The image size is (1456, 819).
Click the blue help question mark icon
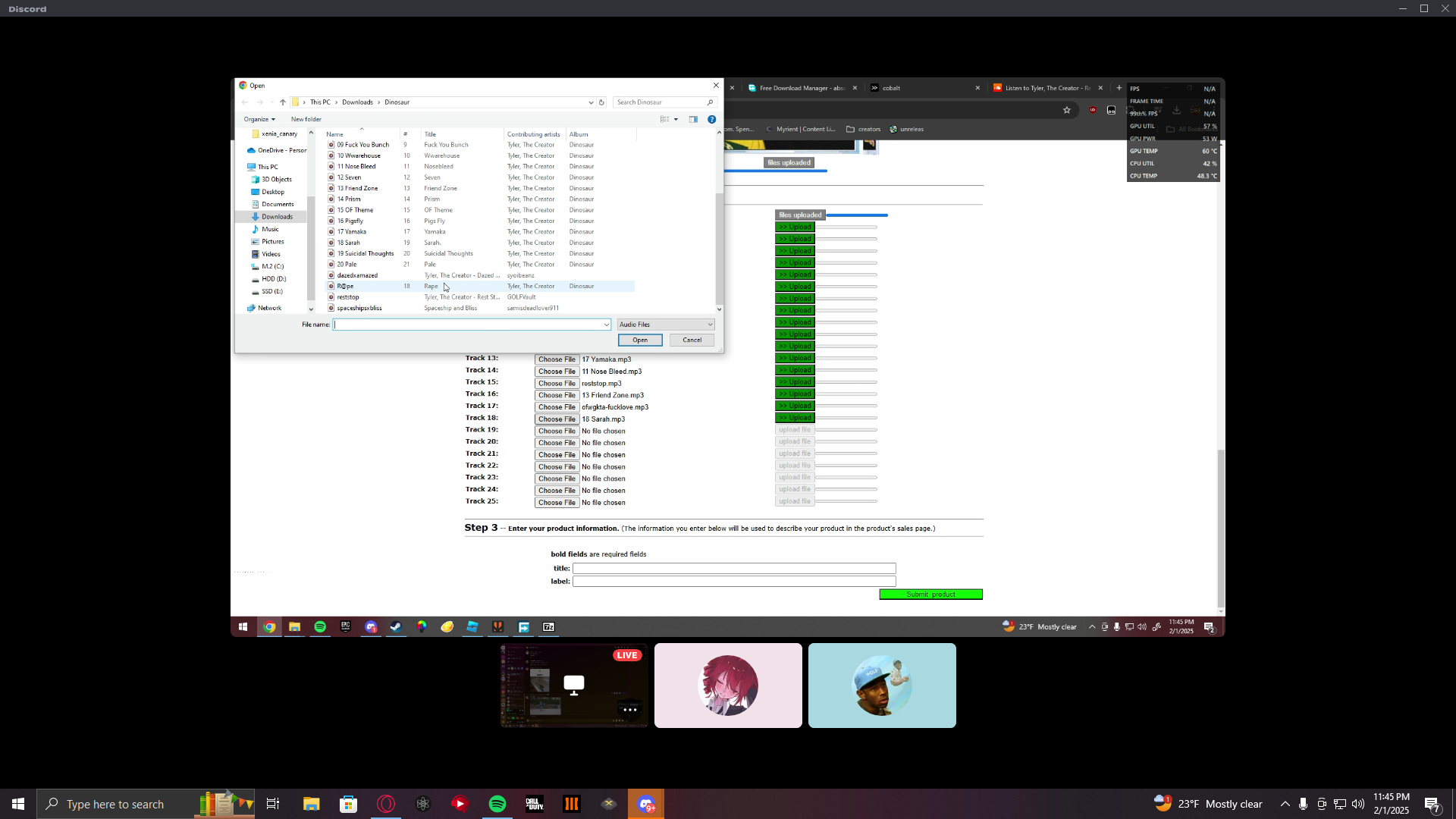click(x=711, y=119)
